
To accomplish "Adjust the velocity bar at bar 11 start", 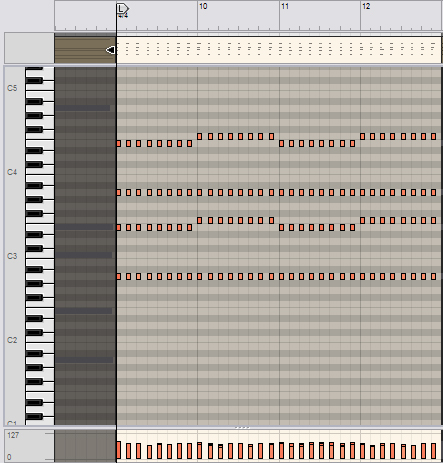I will tap(281, 450).
